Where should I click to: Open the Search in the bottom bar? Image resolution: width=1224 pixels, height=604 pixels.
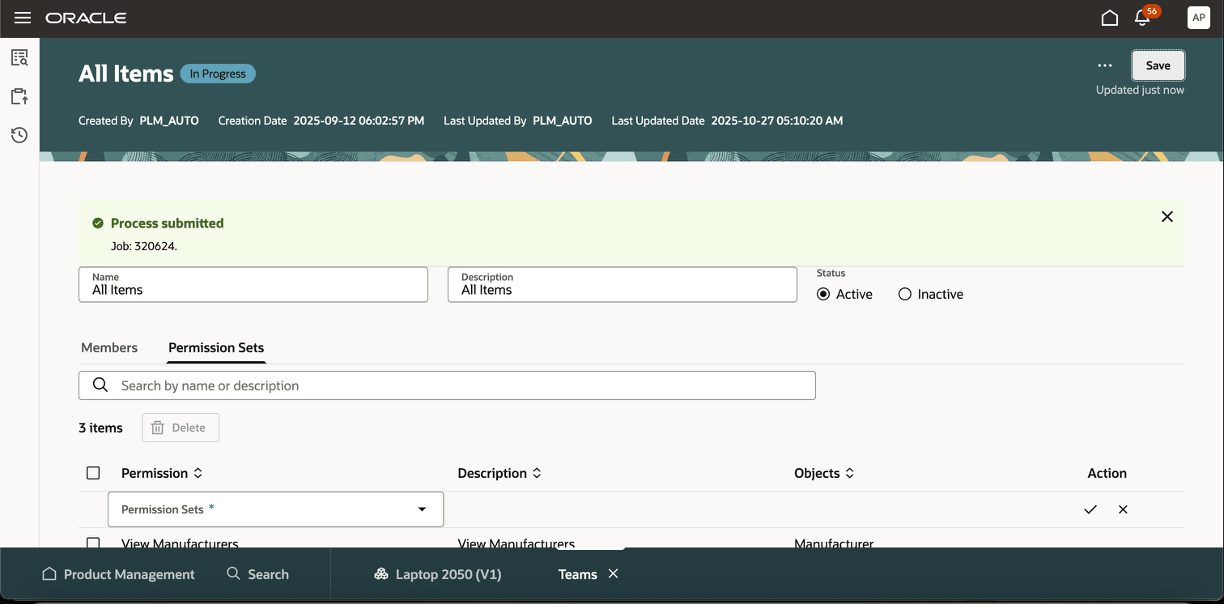point(257,573)
